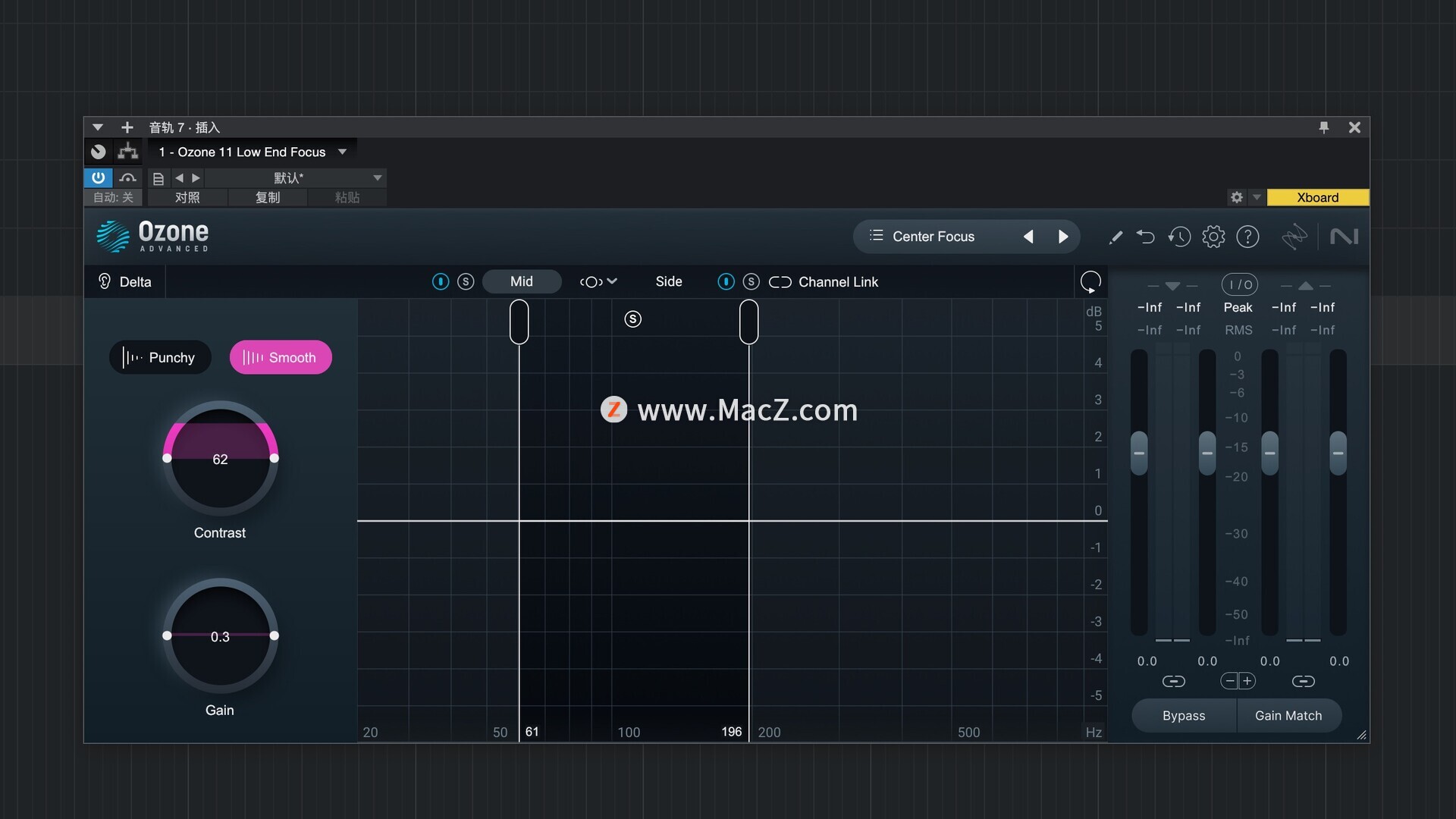Click the Ozone Advanced logo
Viewport: 1456px width, 819px height.
[x=152, y=236]
